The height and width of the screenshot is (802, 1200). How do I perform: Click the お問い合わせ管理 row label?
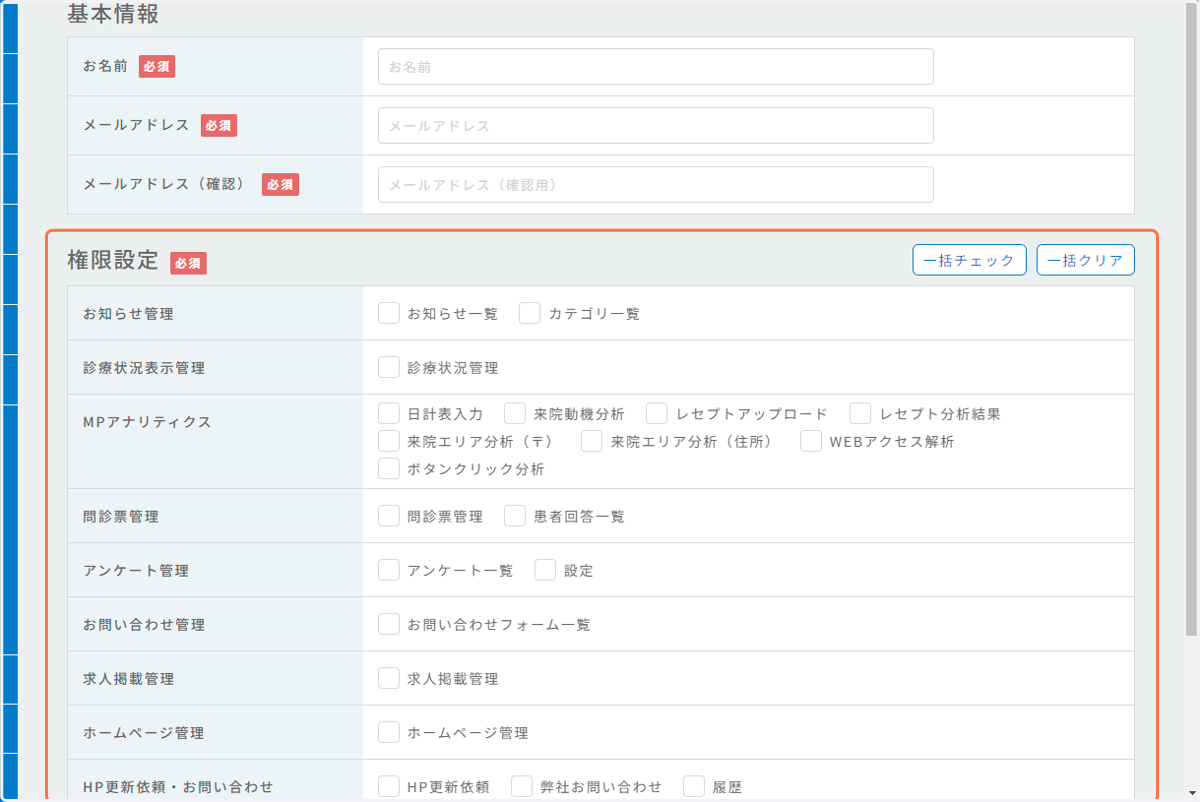pos(144,625)
